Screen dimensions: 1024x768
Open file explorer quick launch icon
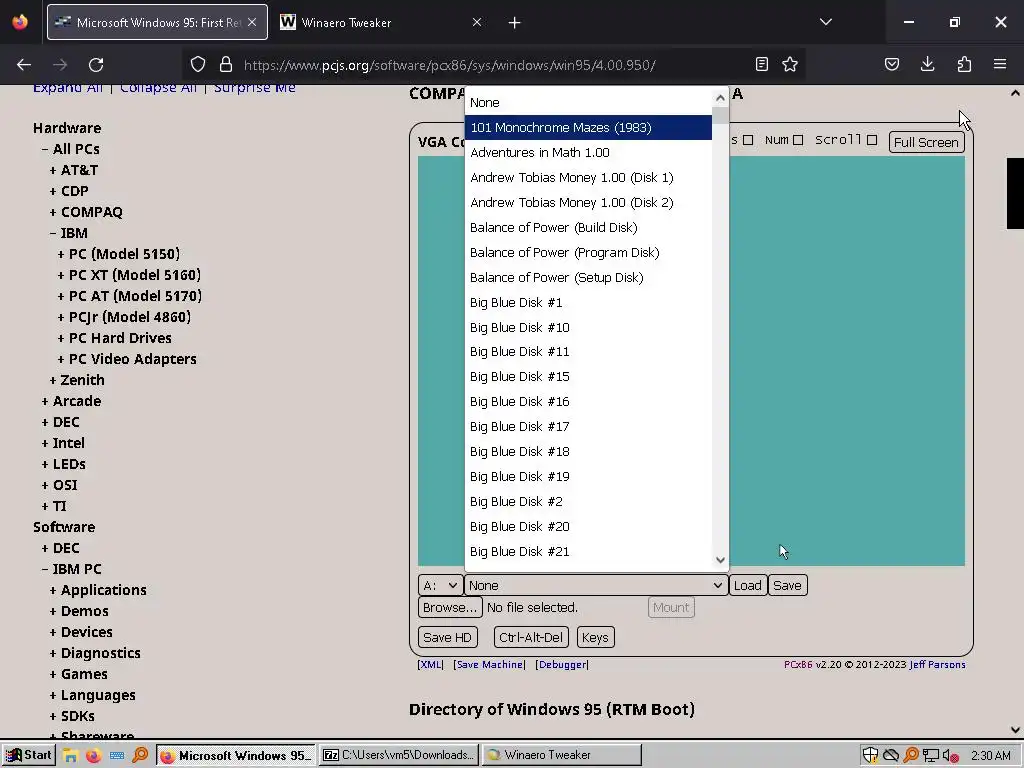pos(70,756)
